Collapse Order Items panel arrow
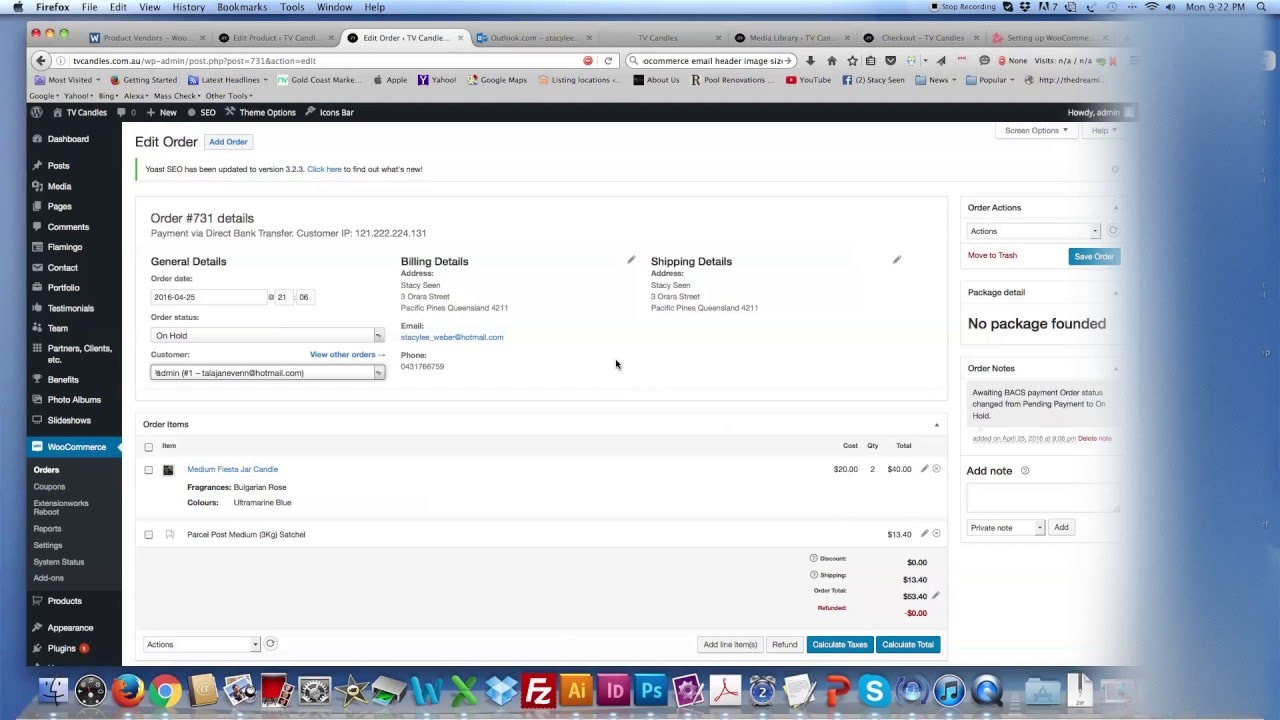The width and height of the screenshot is (1280, 720). (x=937, y=425)
